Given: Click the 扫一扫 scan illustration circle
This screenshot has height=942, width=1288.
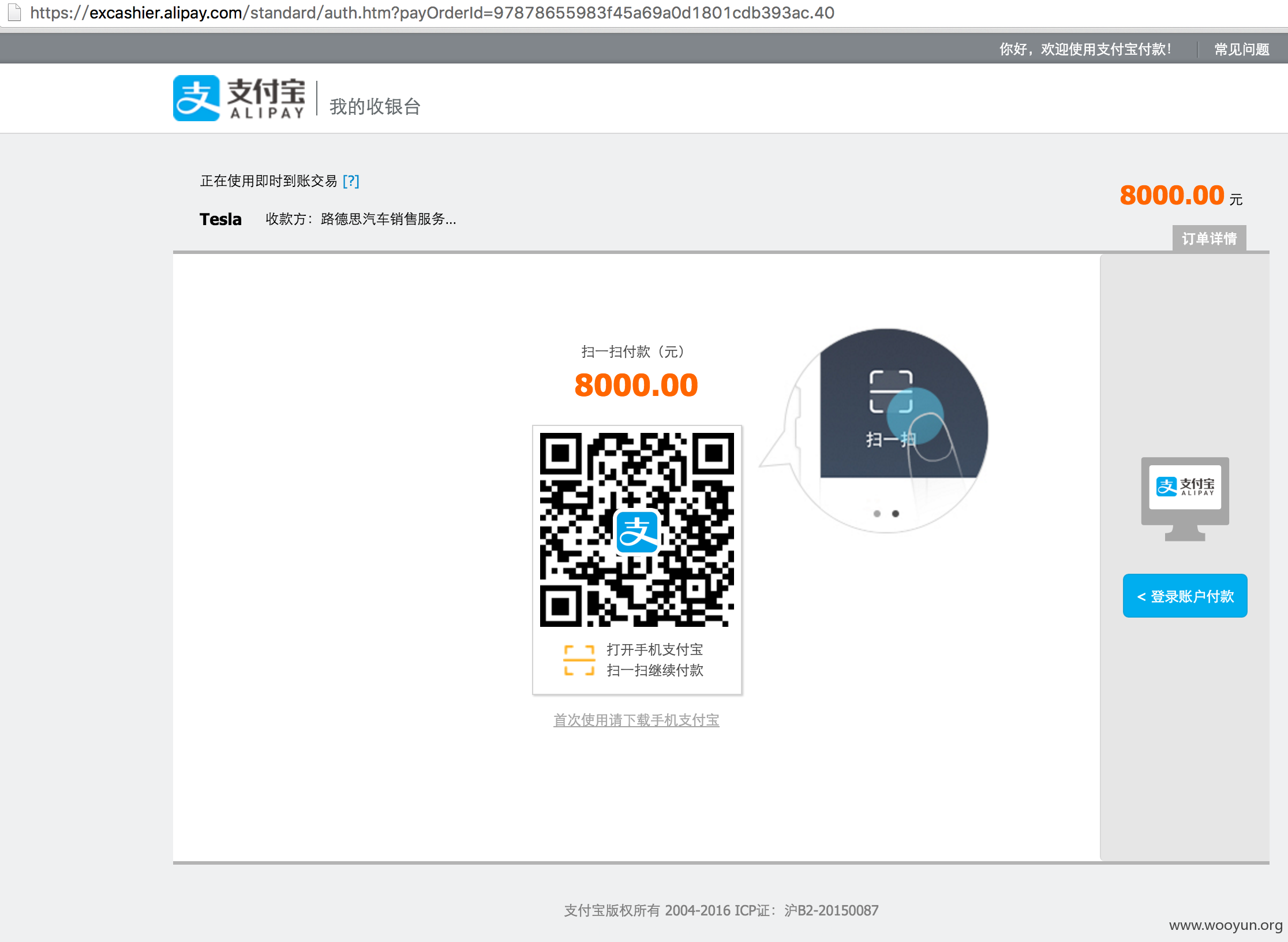Looking at the screenshot, I should click(888, 431).
